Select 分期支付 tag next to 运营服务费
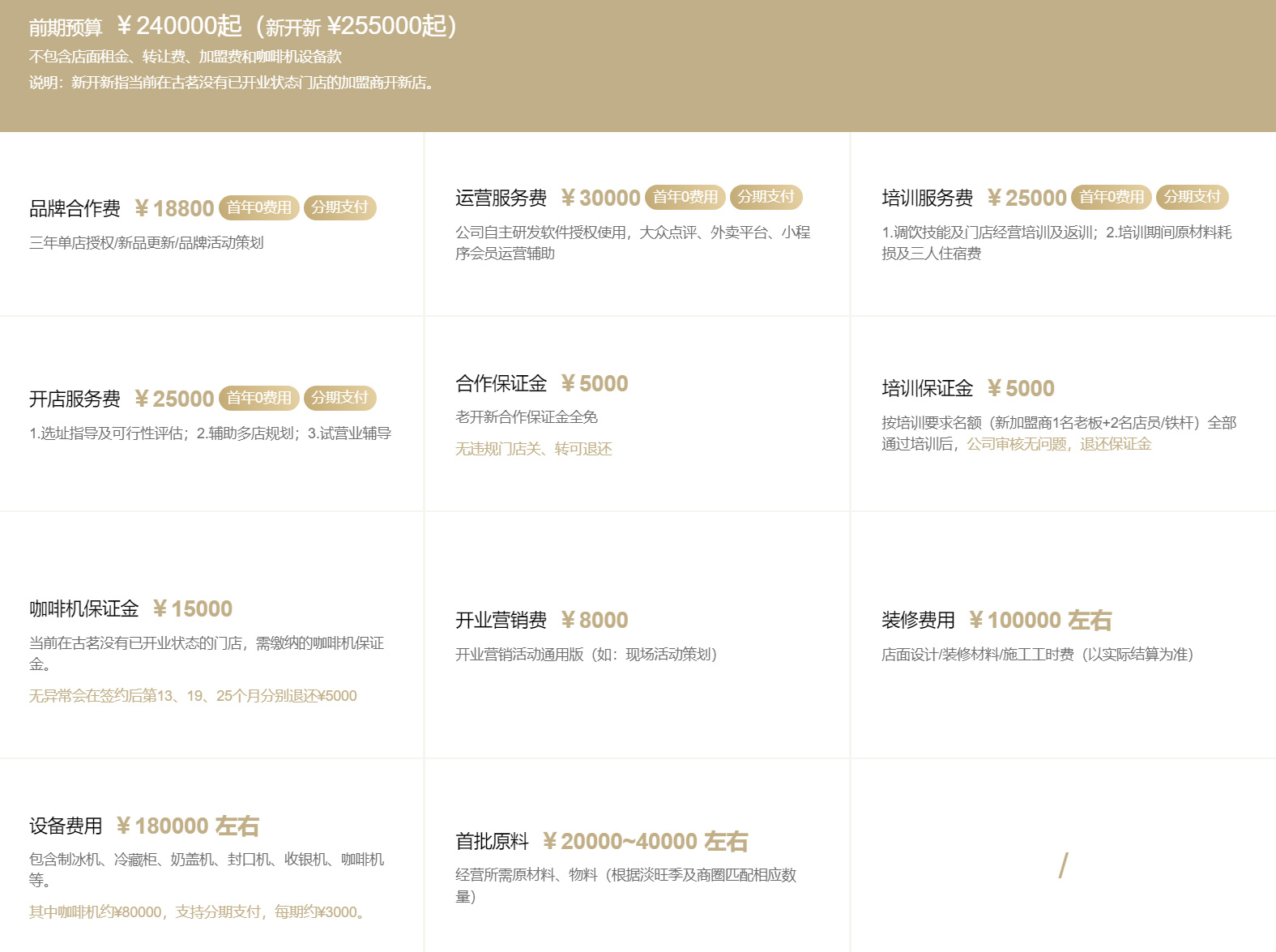 (x=766, y=197)
